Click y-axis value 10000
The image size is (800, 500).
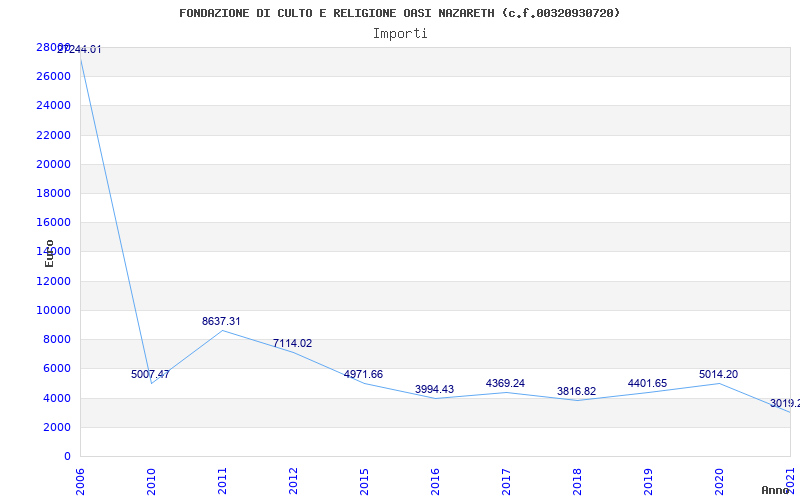click(x=53, y=310)
